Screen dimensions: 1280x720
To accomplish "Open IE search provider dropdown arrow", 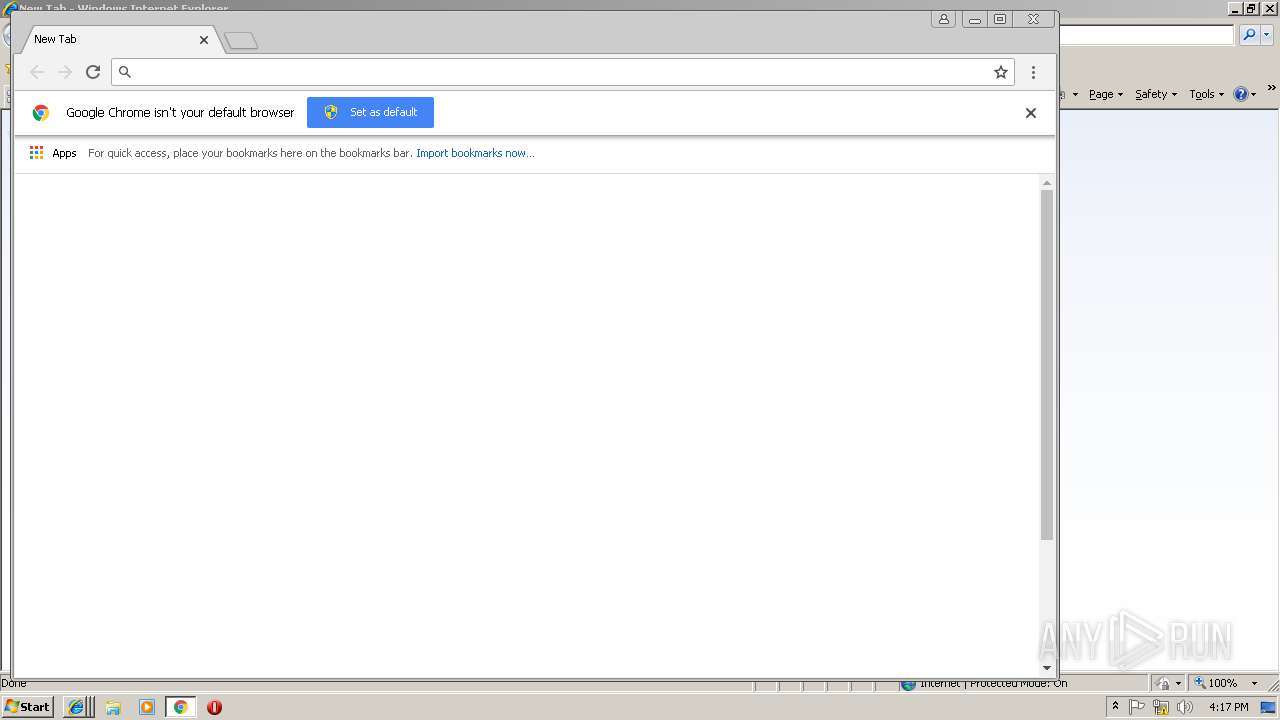I will click(1266, 35).
